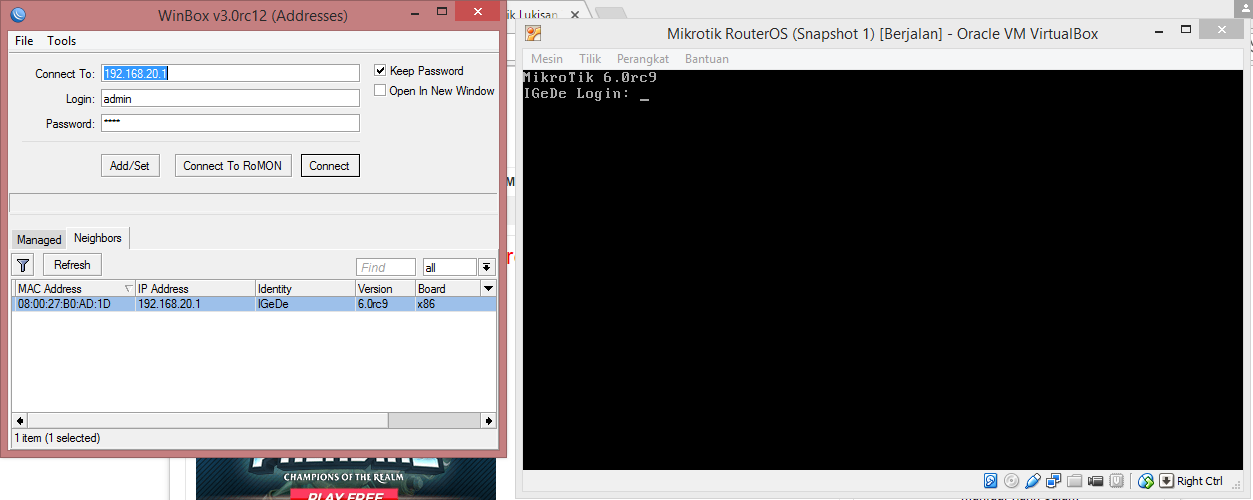Select IP address 192.168.20.1 in the table

click(x=195, y=304)
